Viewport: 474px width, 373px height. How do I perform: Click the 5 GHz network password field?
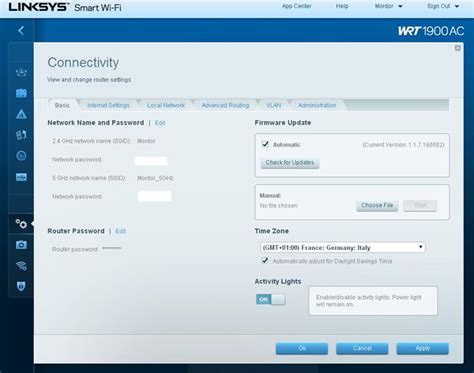pos(154,196)
